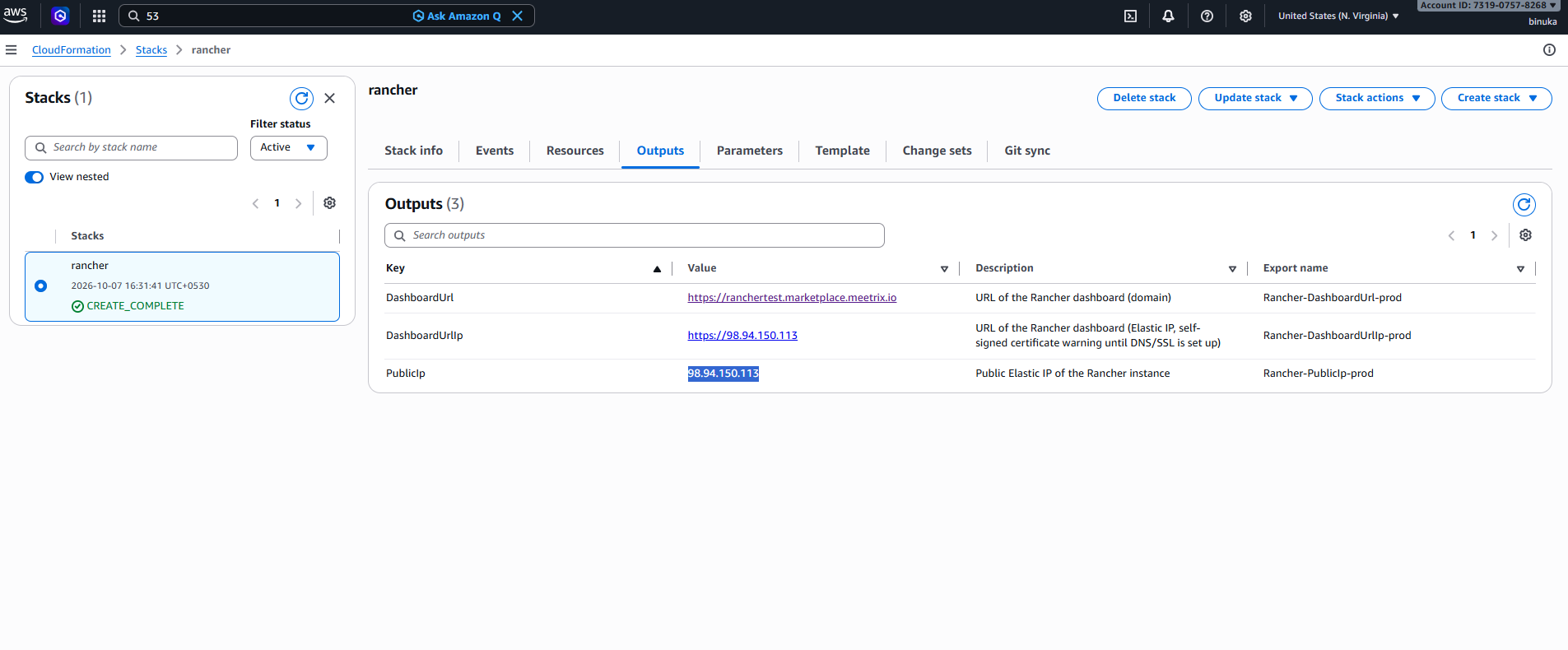Select the rancher stack radio button
The height and width of the screenshot is (650, 1568).
pyautogui.click(x=41, y=286)
